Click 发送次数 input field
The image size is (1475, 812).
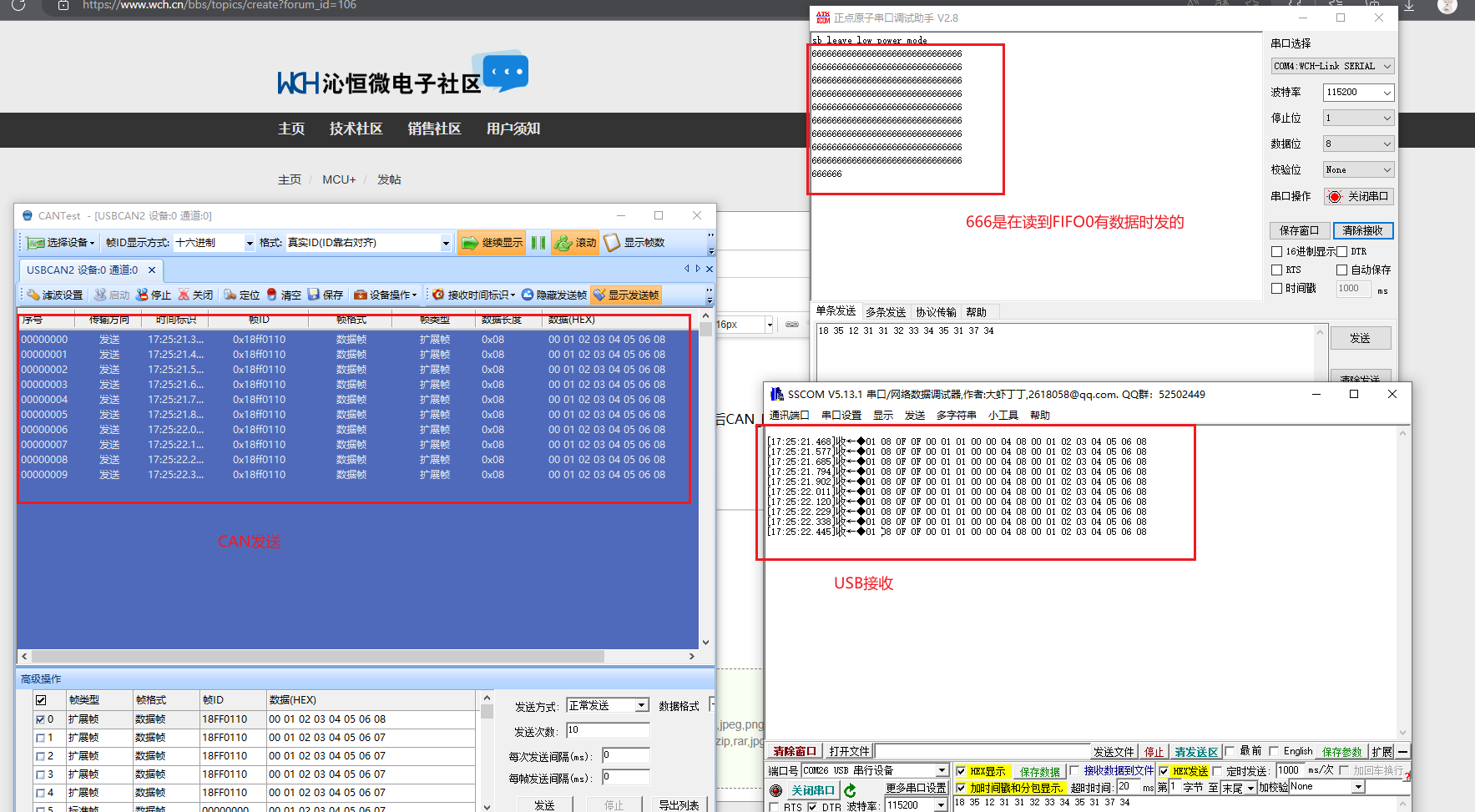[608, 730]
